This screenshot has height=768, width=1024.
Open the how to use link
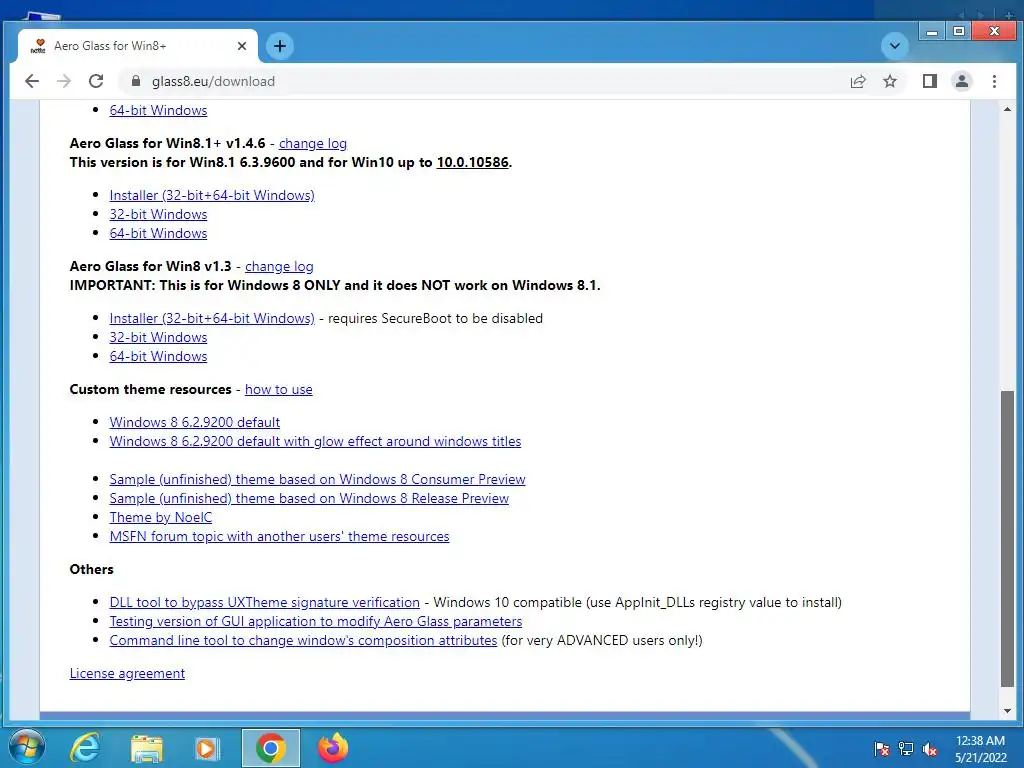278,389
